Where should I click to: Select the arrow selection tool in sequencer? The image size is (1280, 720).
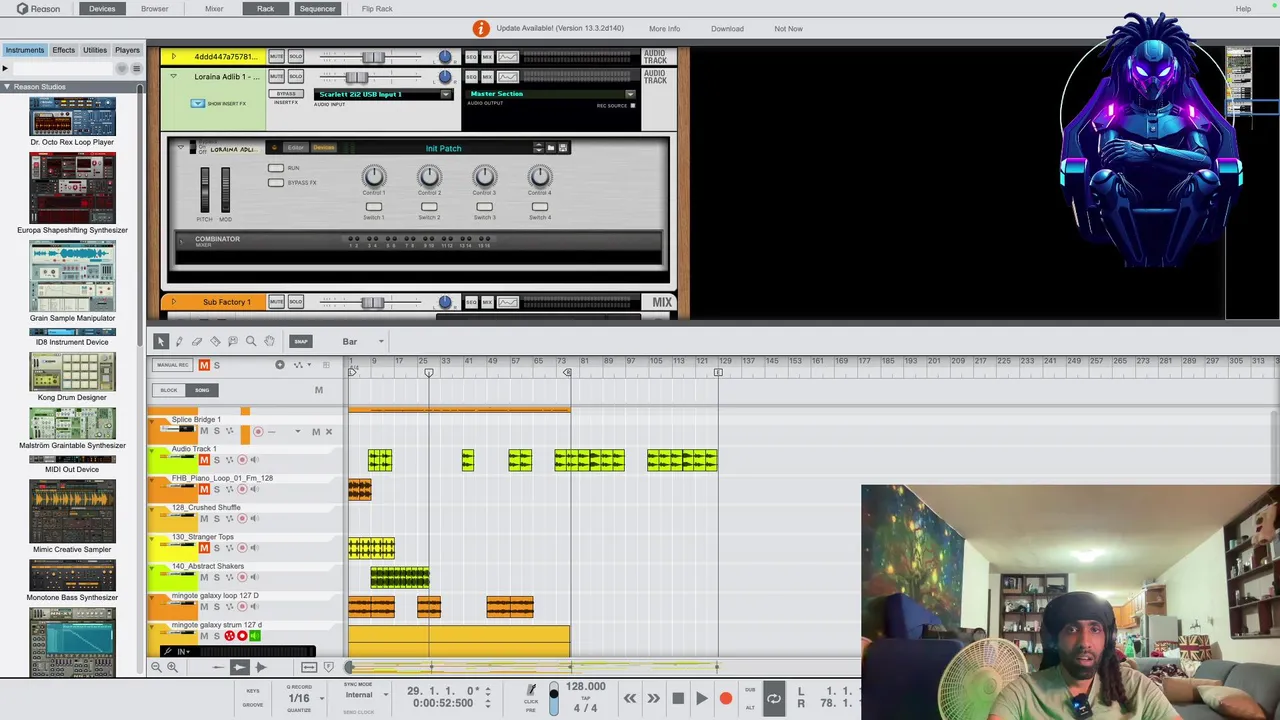click(161, 341)
